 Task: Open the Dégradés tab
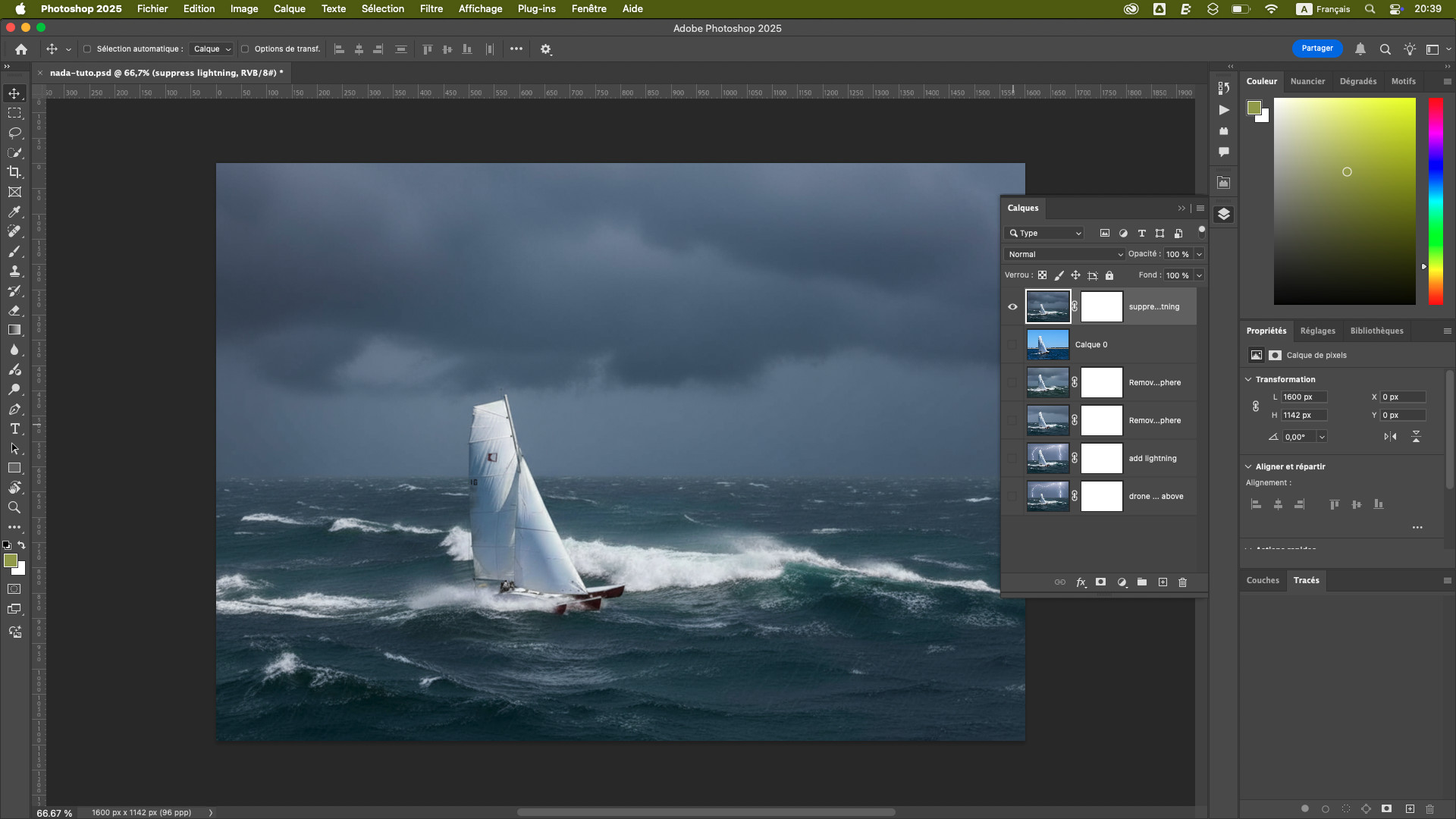1357,81
